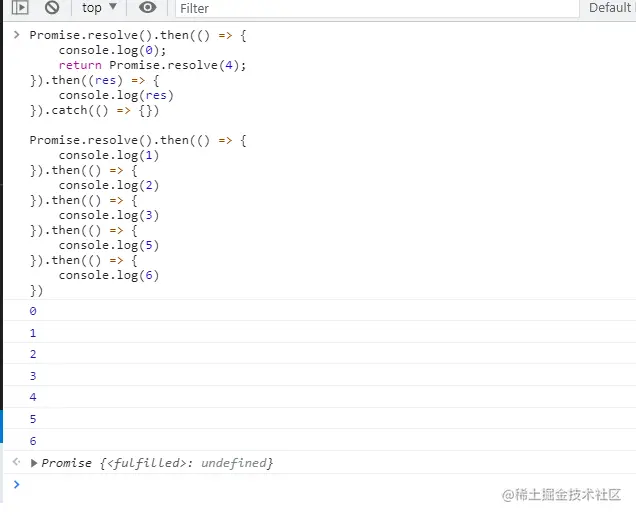Select the logged output value 0

point(33,311)
